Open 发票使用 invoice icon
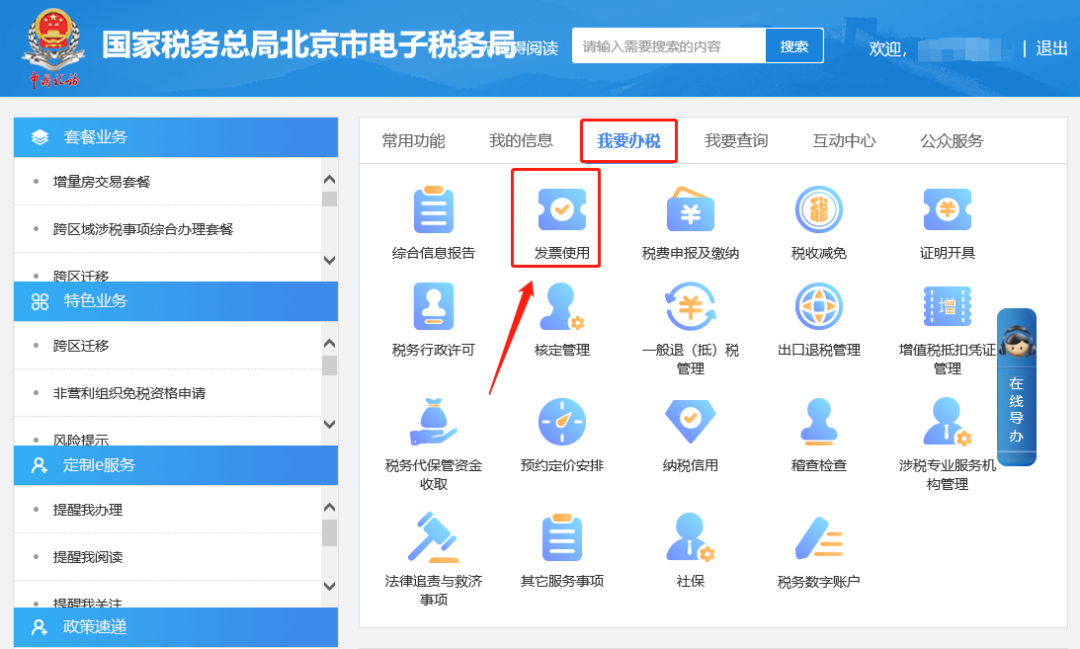 click(x=561, y=209)
